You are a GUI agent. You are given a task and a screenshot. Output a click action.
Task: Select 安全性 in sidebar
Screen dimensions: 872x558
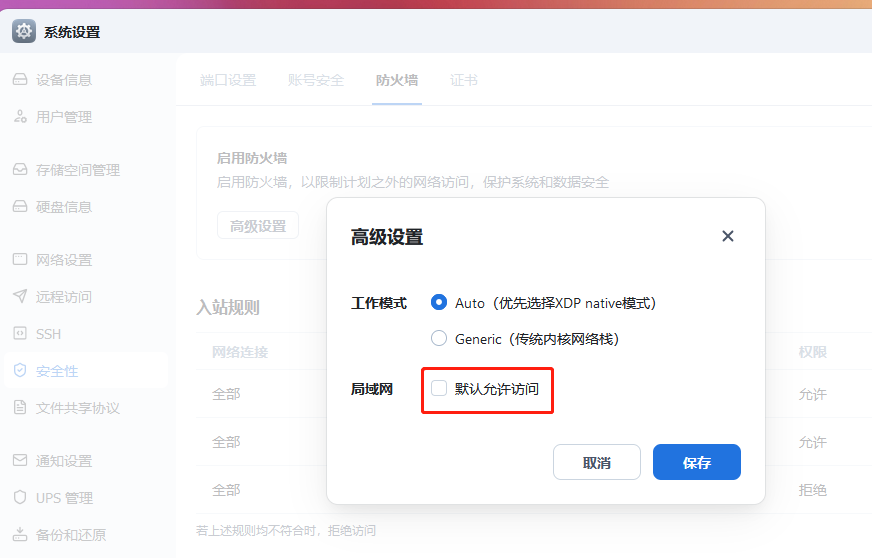pyautogui.click(x=86, y=371)
